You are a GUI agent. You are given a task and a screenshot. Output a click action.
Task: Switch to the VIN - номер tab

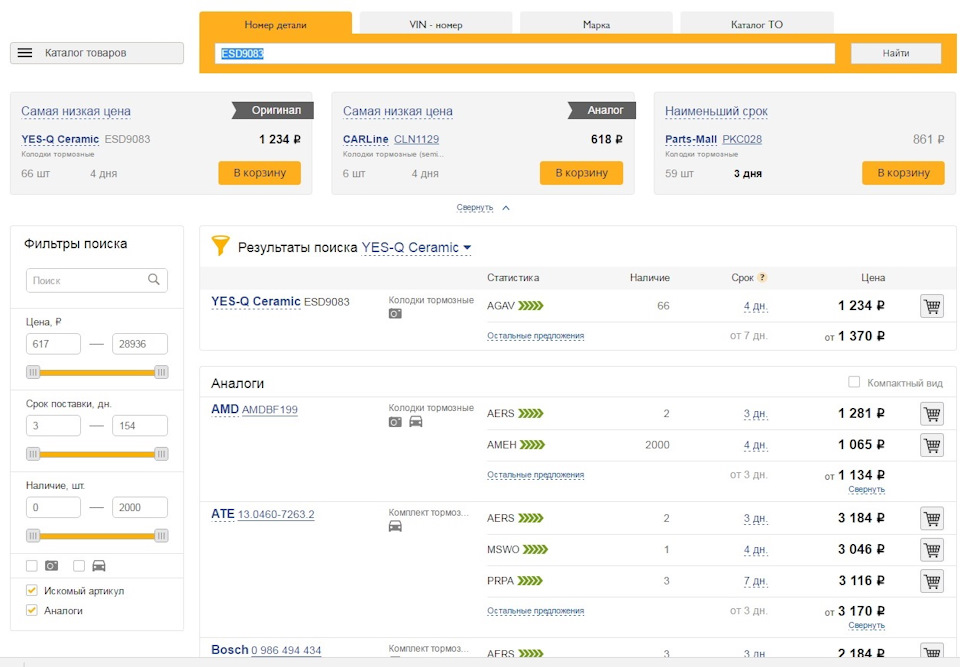click(436, 24)
